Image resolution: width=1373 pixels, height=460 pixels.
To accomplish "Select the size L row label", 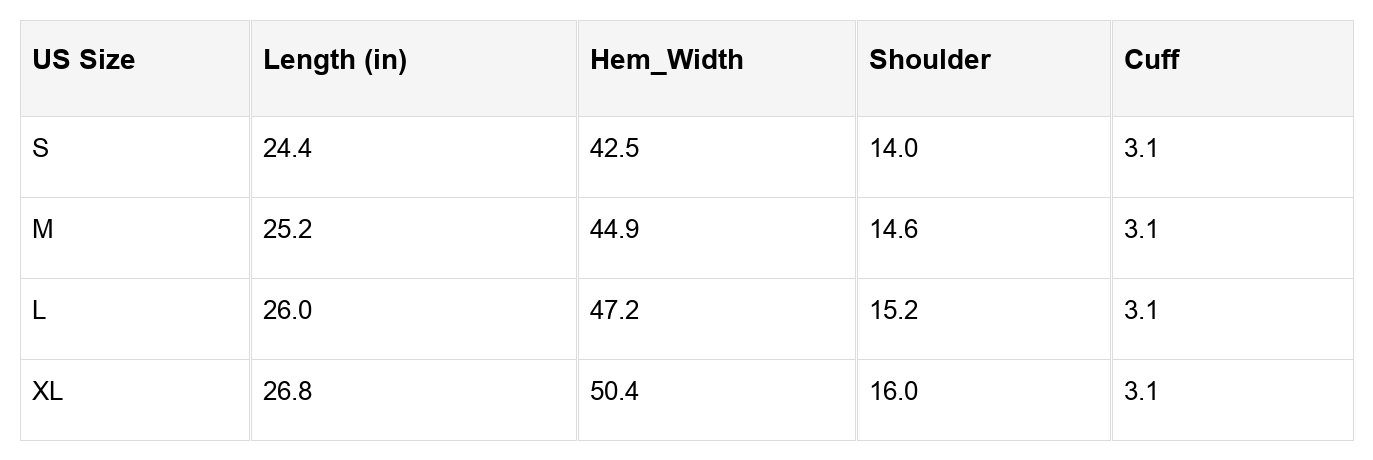I will point(39,311).
